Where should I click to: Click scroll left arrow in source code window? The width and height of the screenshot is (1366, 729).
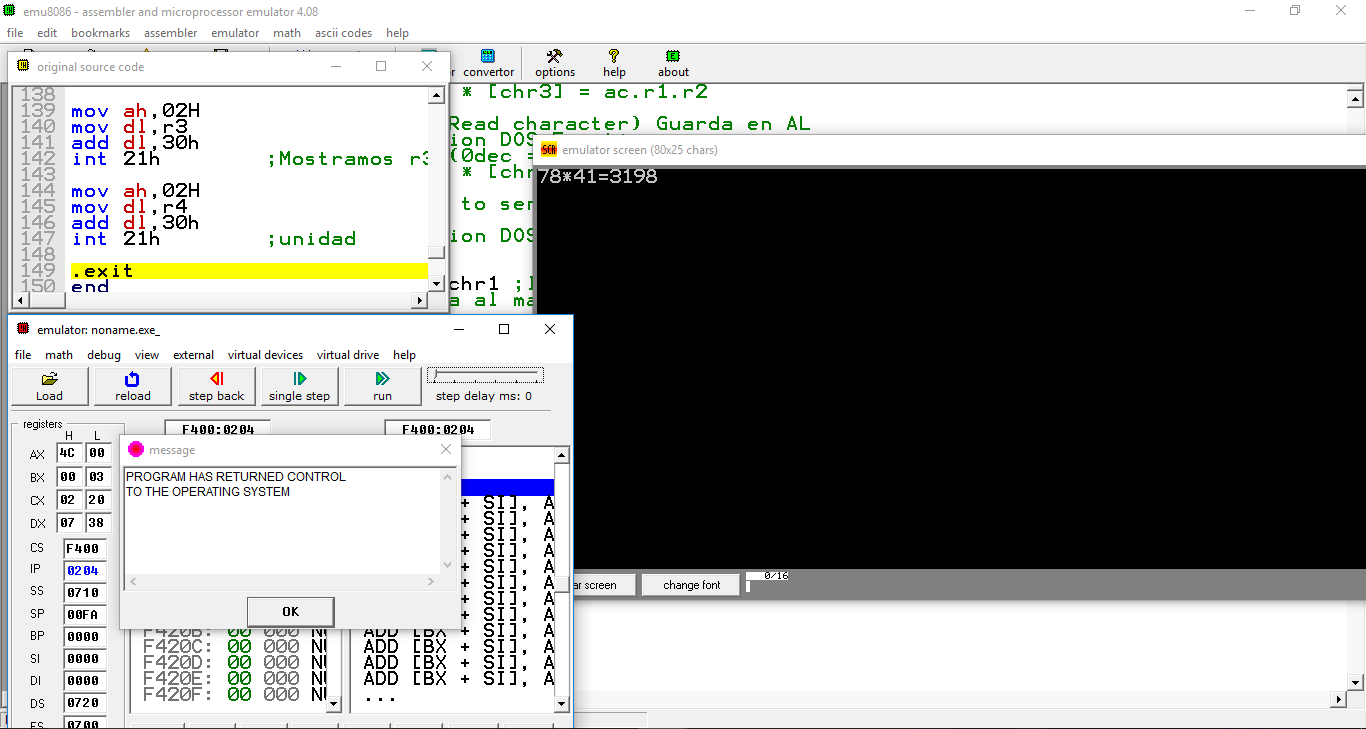20,300
